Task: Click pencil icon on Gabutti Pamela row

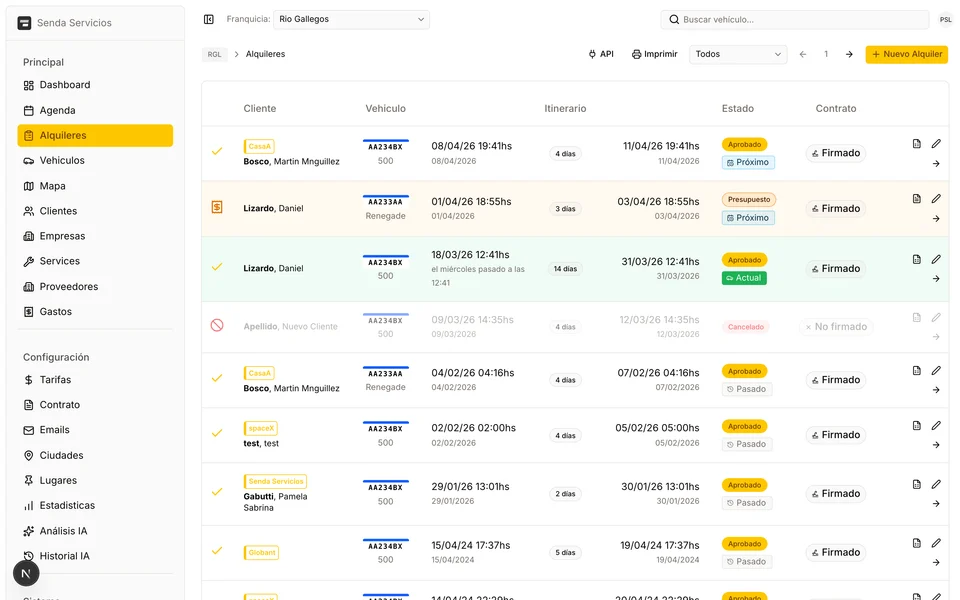Action: [x=936, y=484]
